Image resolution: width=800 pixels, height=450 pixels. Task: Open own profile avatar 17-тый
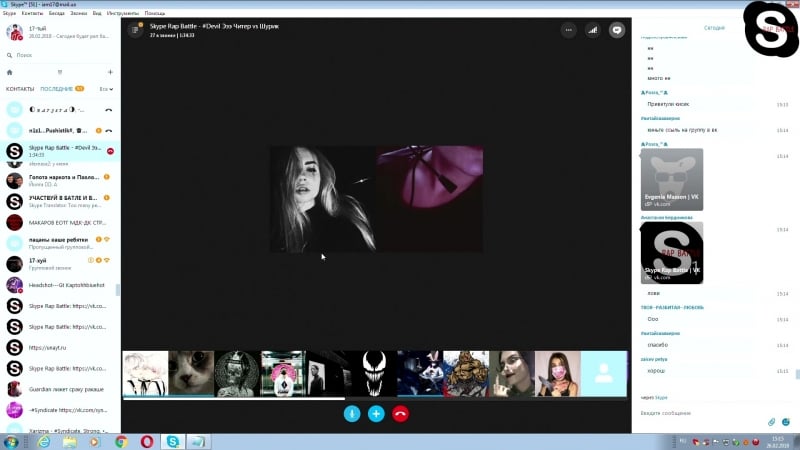click(x=14, y=32)
